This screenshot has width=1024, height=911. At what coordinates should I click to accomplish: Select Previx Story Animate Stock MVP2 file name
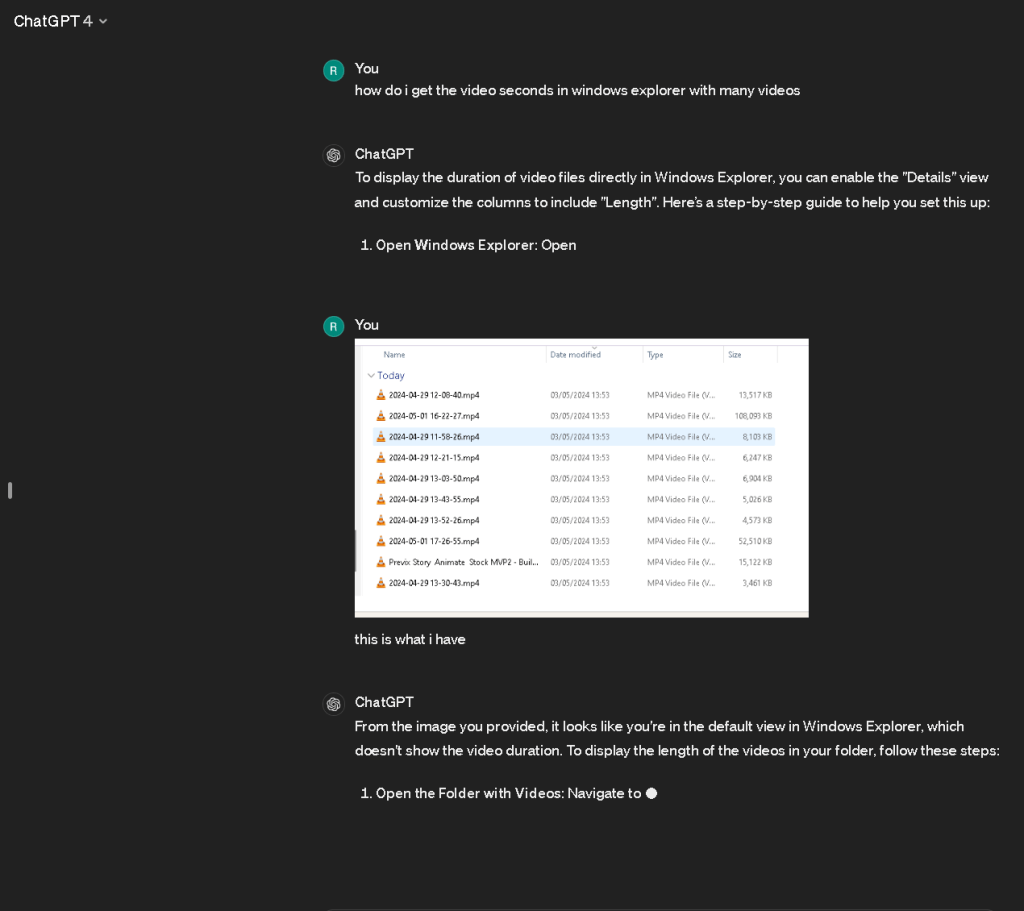[x=463, y=562]
